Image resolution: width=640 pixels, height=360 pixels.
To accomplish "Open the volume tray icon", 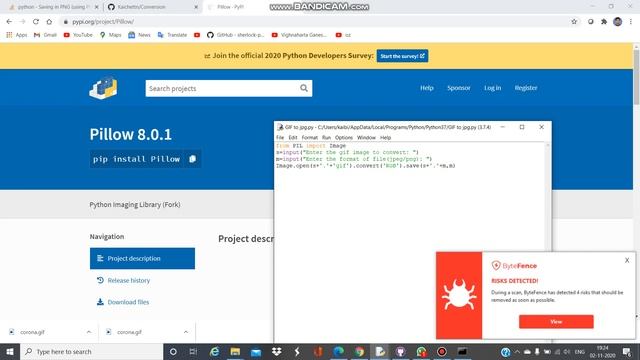I will pos(567,351).
